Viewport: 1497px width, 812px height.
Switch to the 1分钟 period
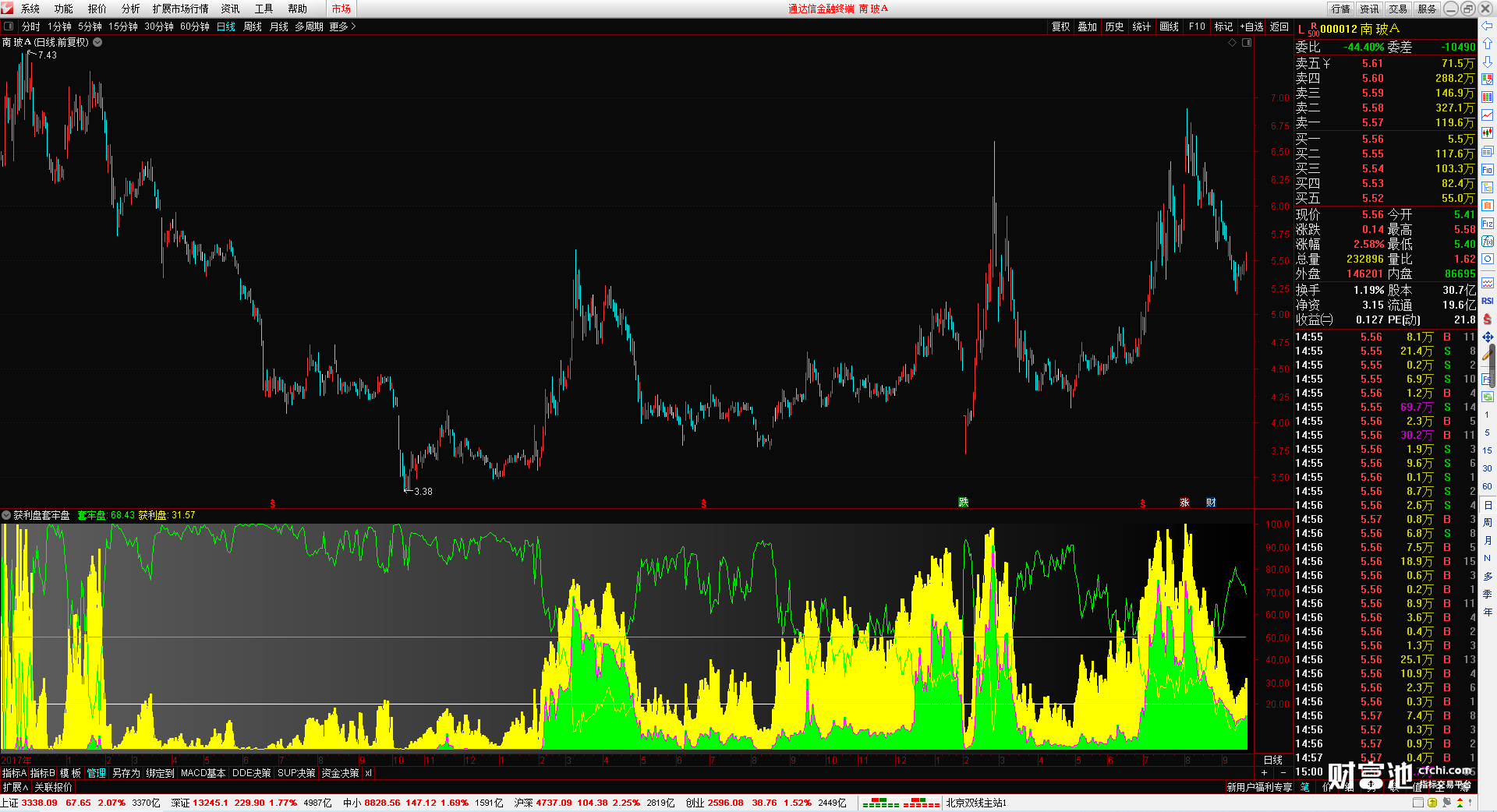[60, 26]
